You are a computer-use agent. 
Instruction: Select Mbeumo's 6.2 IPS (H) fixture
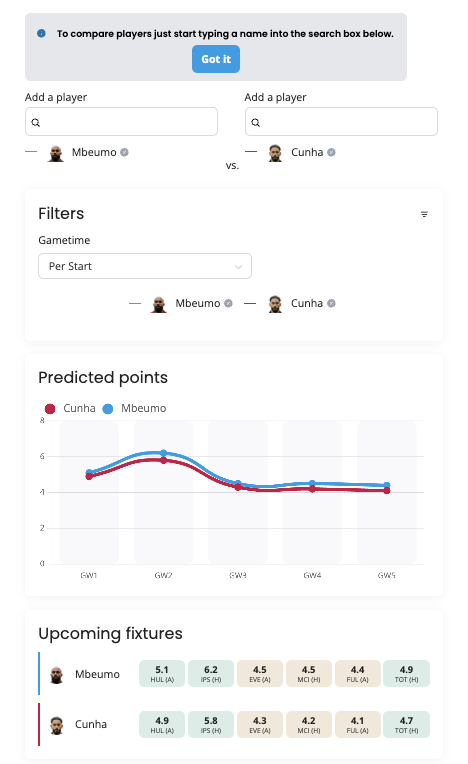click(211, 674)
